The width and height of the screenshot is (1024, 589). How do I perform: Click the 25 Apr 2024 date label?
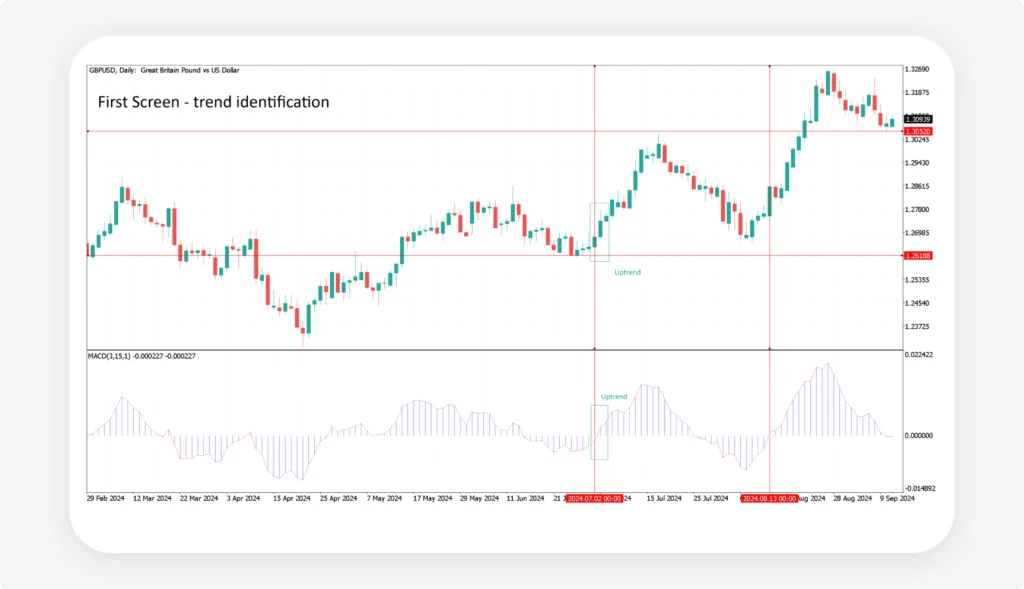(339, 498)
